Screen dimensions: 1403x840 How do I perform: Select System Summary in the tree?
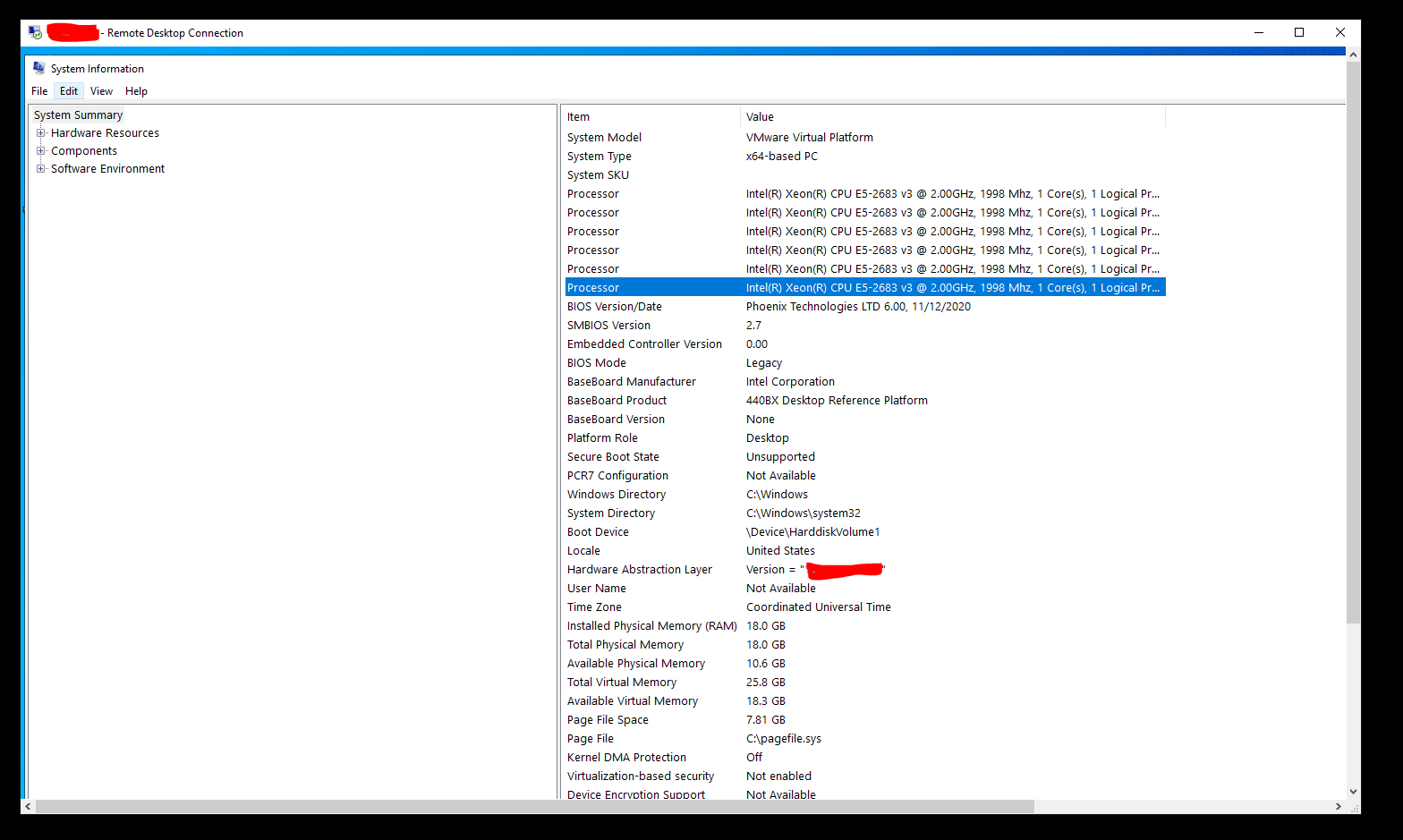point(78,115)
